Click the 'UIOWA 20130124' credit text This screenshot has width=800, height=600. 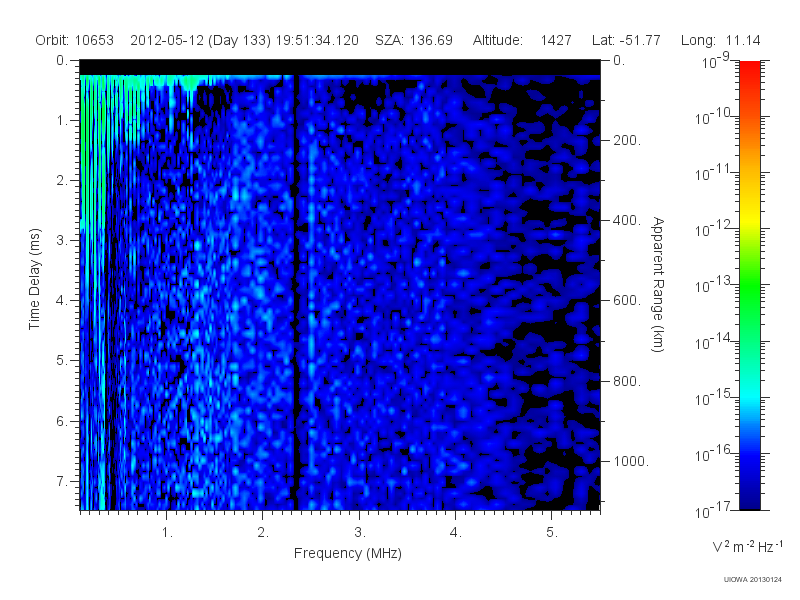(753, 579)
